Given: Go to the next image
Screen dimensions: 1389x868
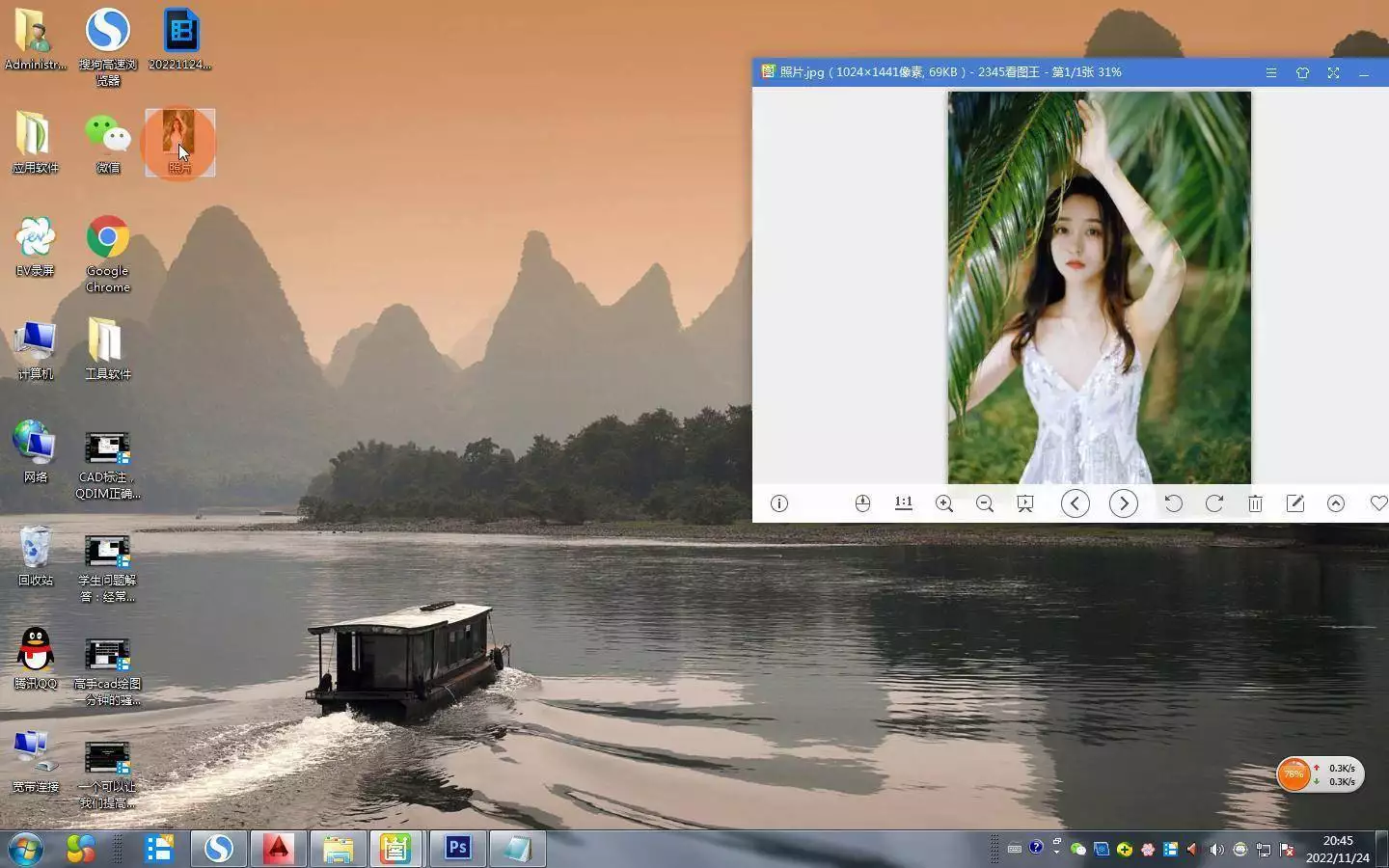Looking at the screenshot, I should [1124, 503].
